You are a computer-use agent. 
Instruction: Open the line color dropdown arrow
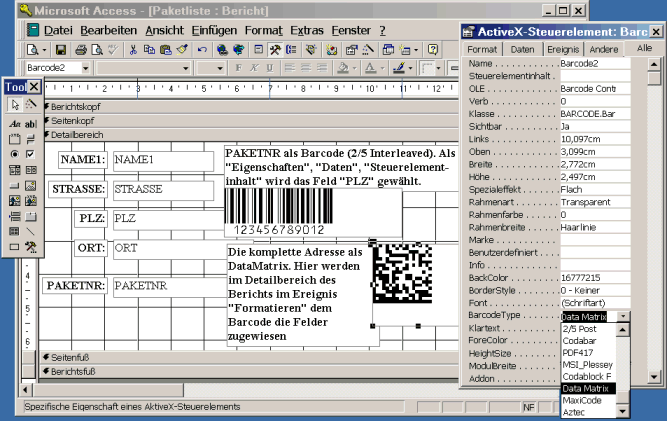[x=410, y=68]
